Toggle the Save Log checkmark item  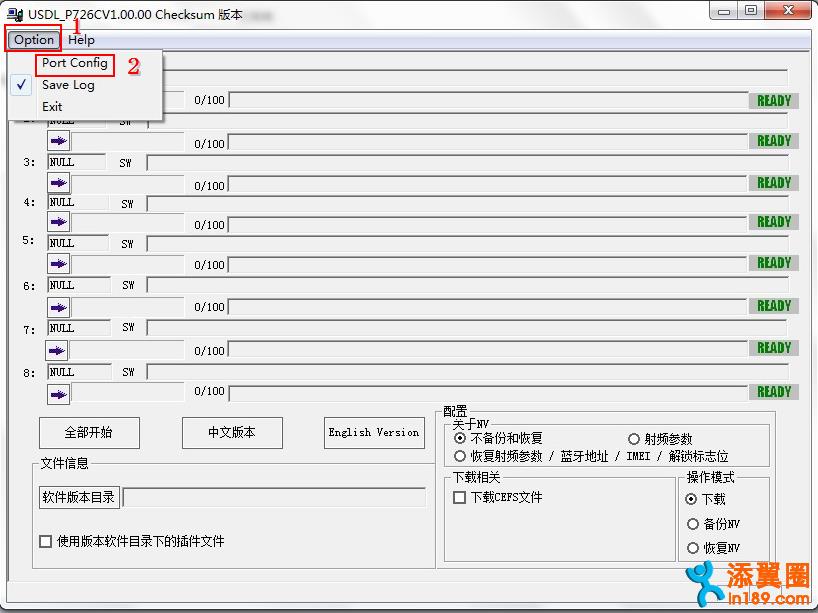point(68,85)
